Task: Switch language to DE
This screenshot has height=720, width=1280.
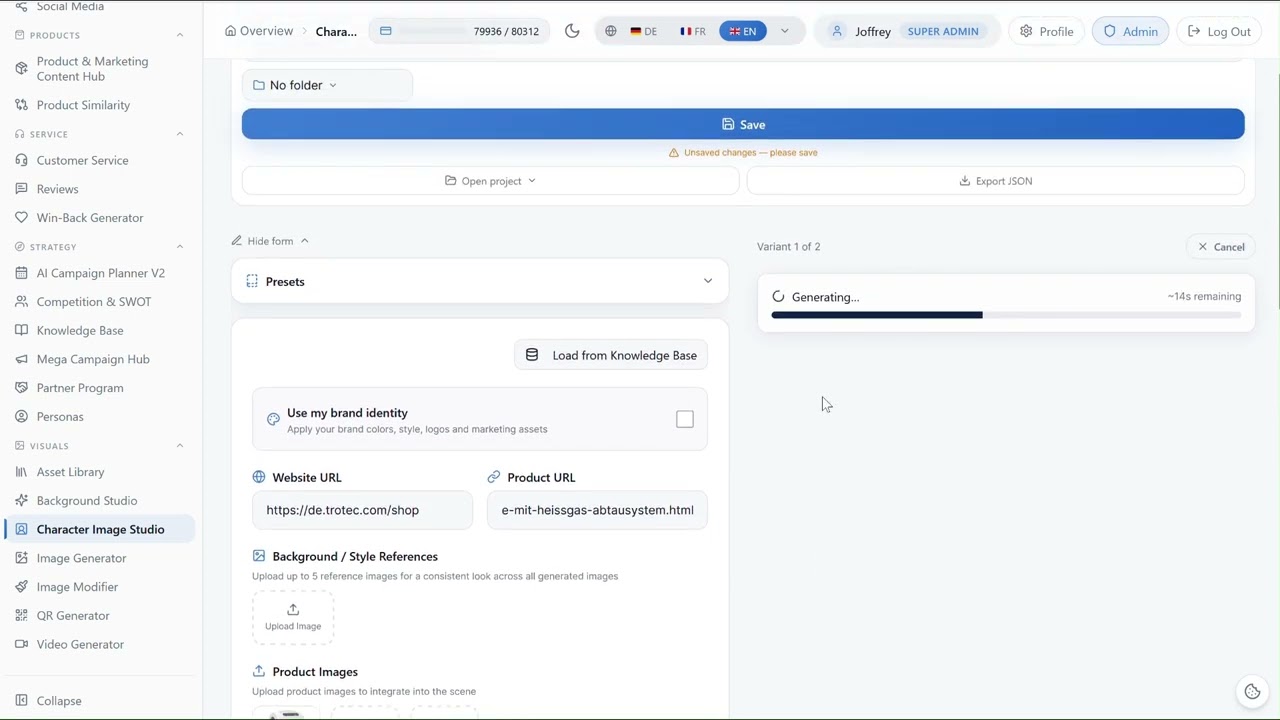Action: 643,31
